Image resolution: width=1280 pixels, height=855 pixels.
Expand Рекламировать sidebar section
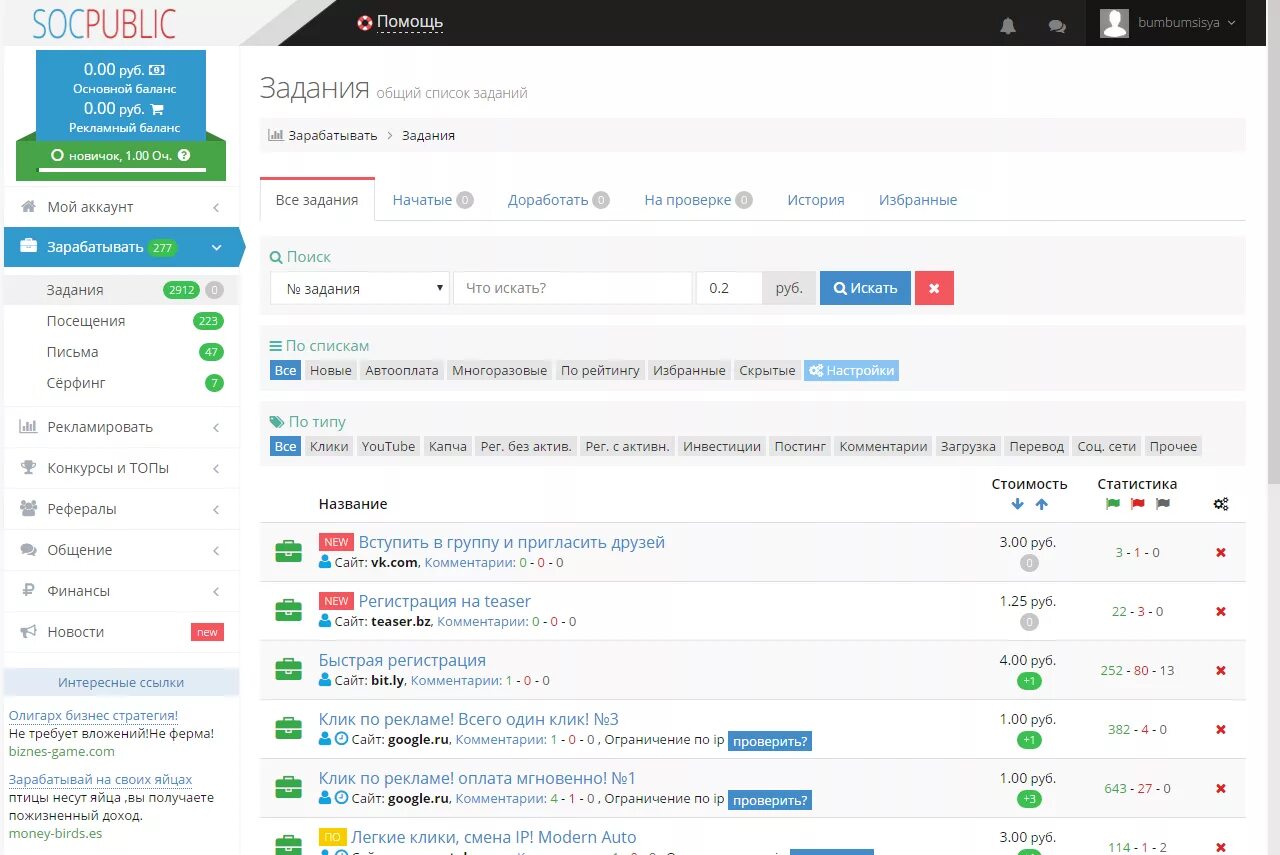(121, 427)
